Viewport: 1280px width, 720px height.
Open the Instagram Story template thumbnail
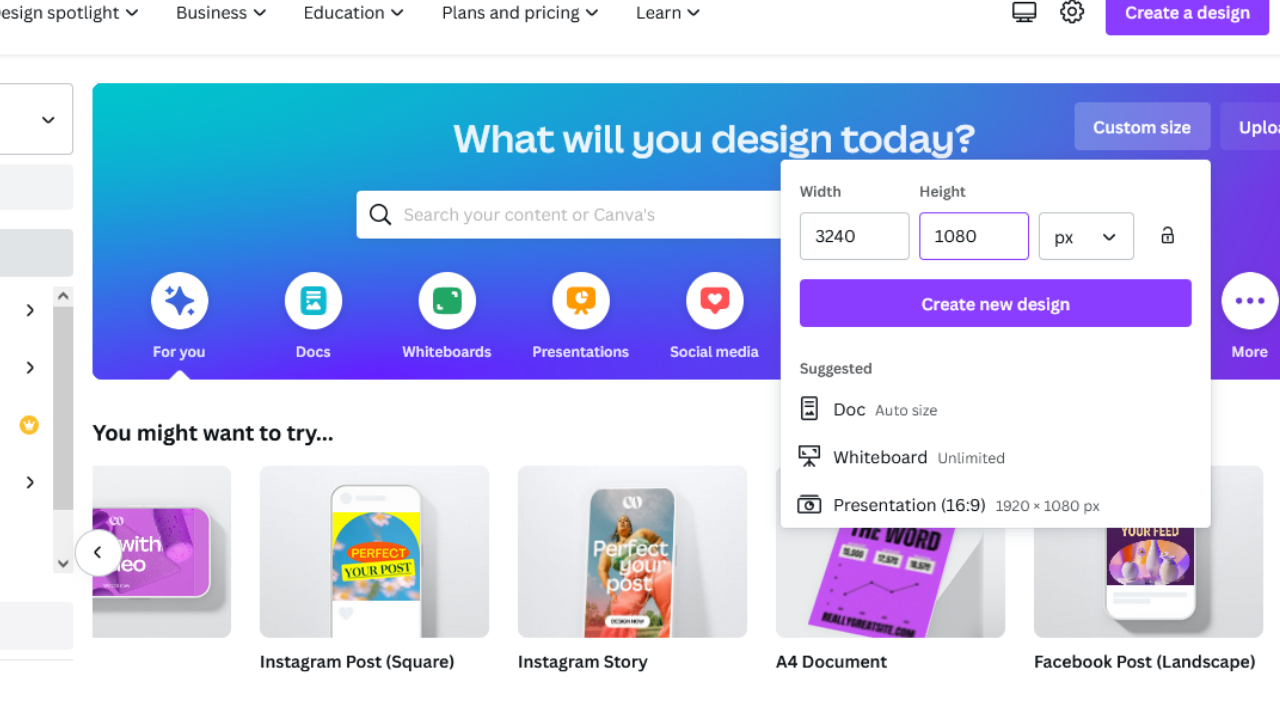[632, 552]
